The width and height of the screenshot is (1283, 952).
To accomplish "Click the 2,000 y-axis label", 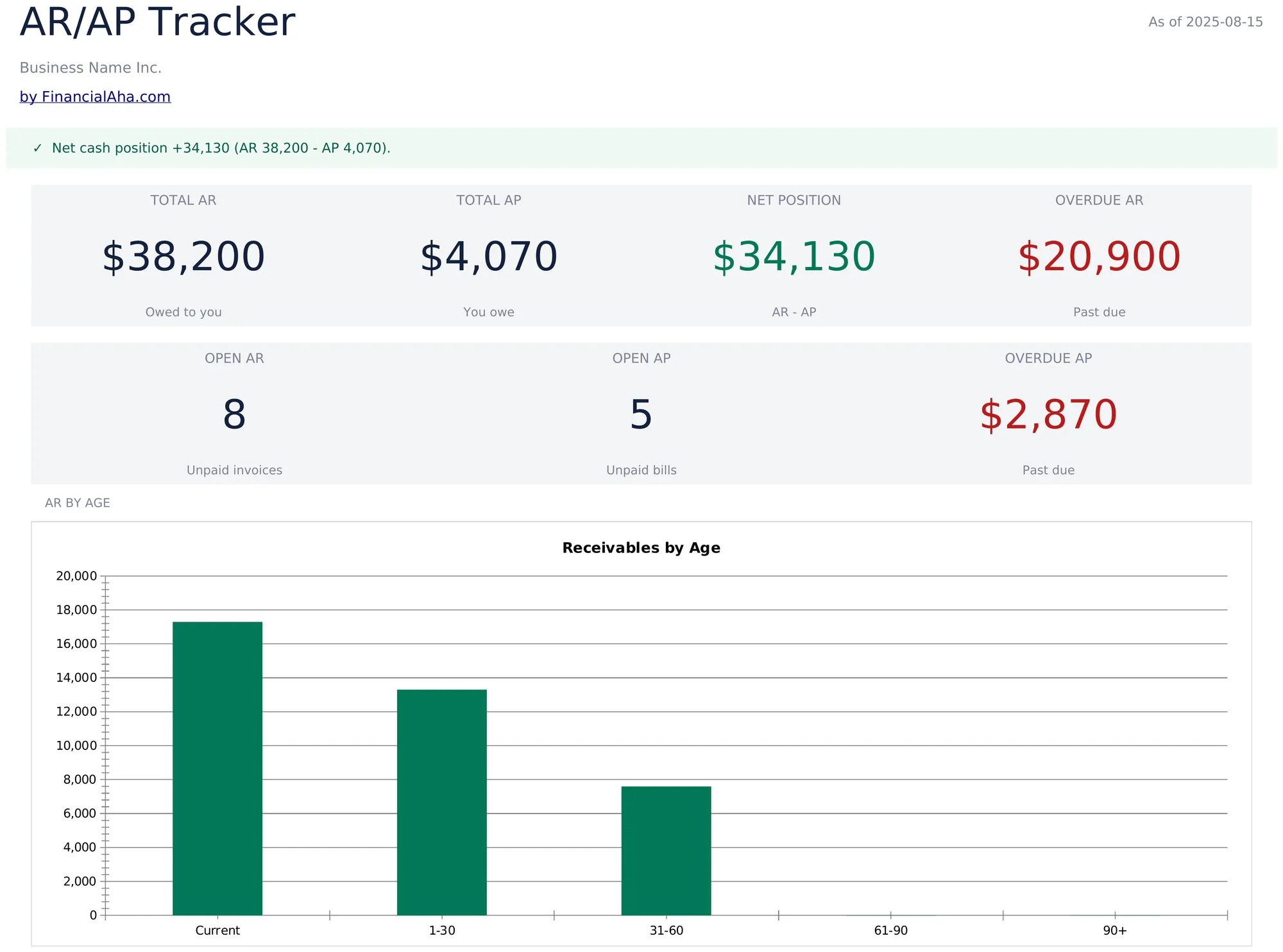I will [80, 881].
